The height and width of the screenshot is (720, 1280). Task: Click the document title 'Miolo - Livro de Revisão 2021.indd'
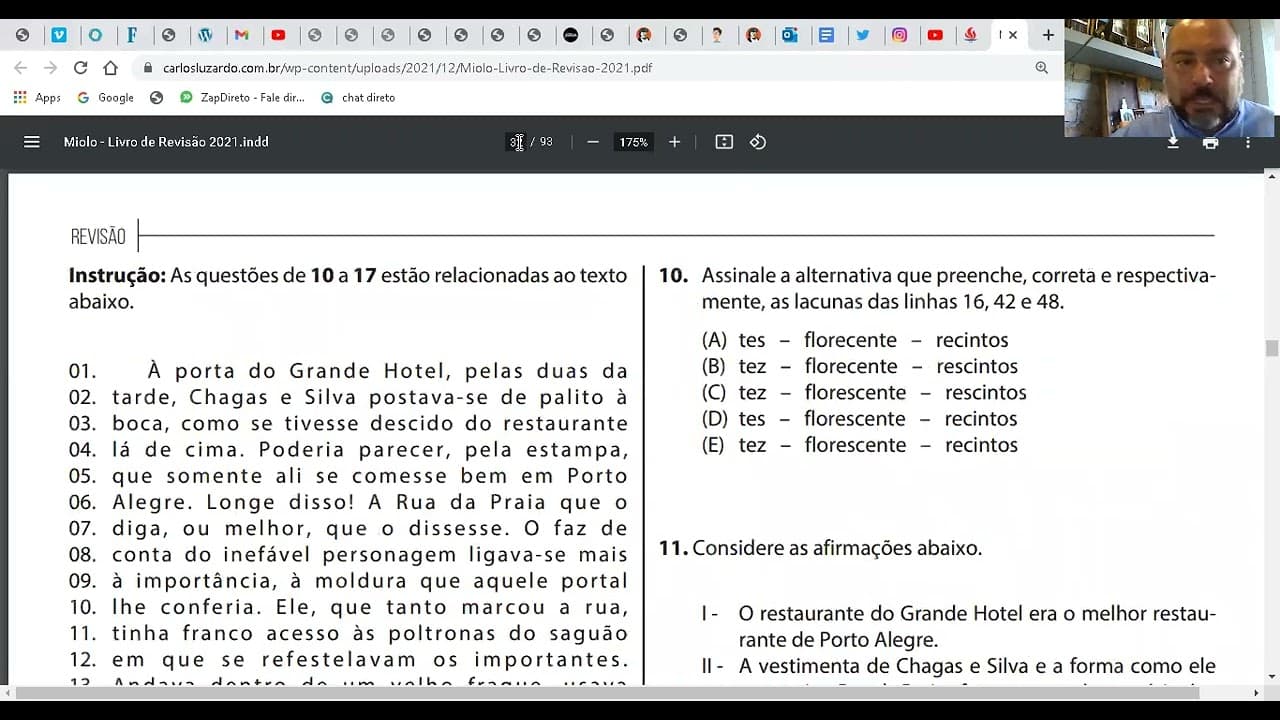click(x=166, y=142)
